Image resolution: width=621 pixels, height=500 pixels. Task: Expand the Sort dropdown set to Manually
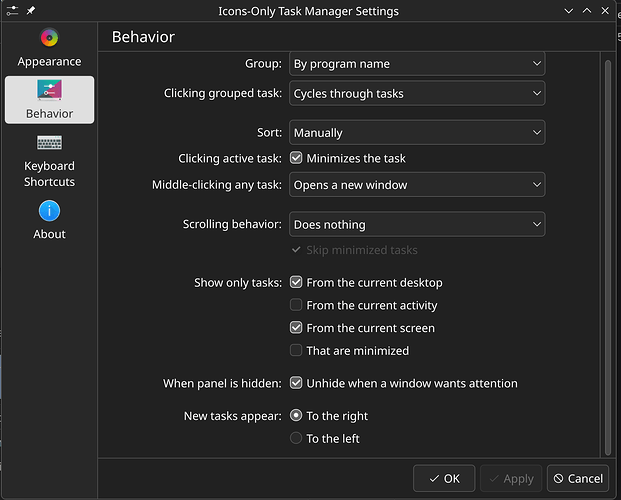(417, 132)
